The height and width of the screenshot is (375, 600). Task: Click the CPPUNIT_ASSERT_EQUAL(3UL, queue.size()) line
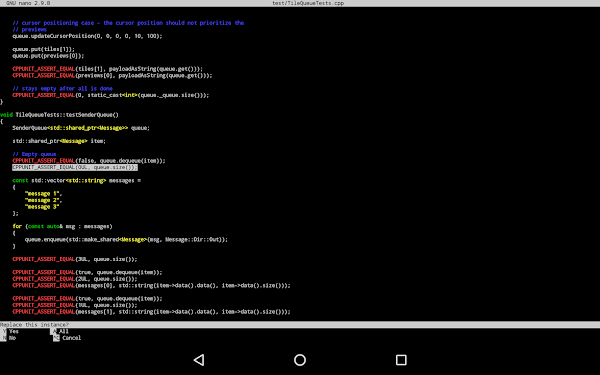tap(75, 259)
